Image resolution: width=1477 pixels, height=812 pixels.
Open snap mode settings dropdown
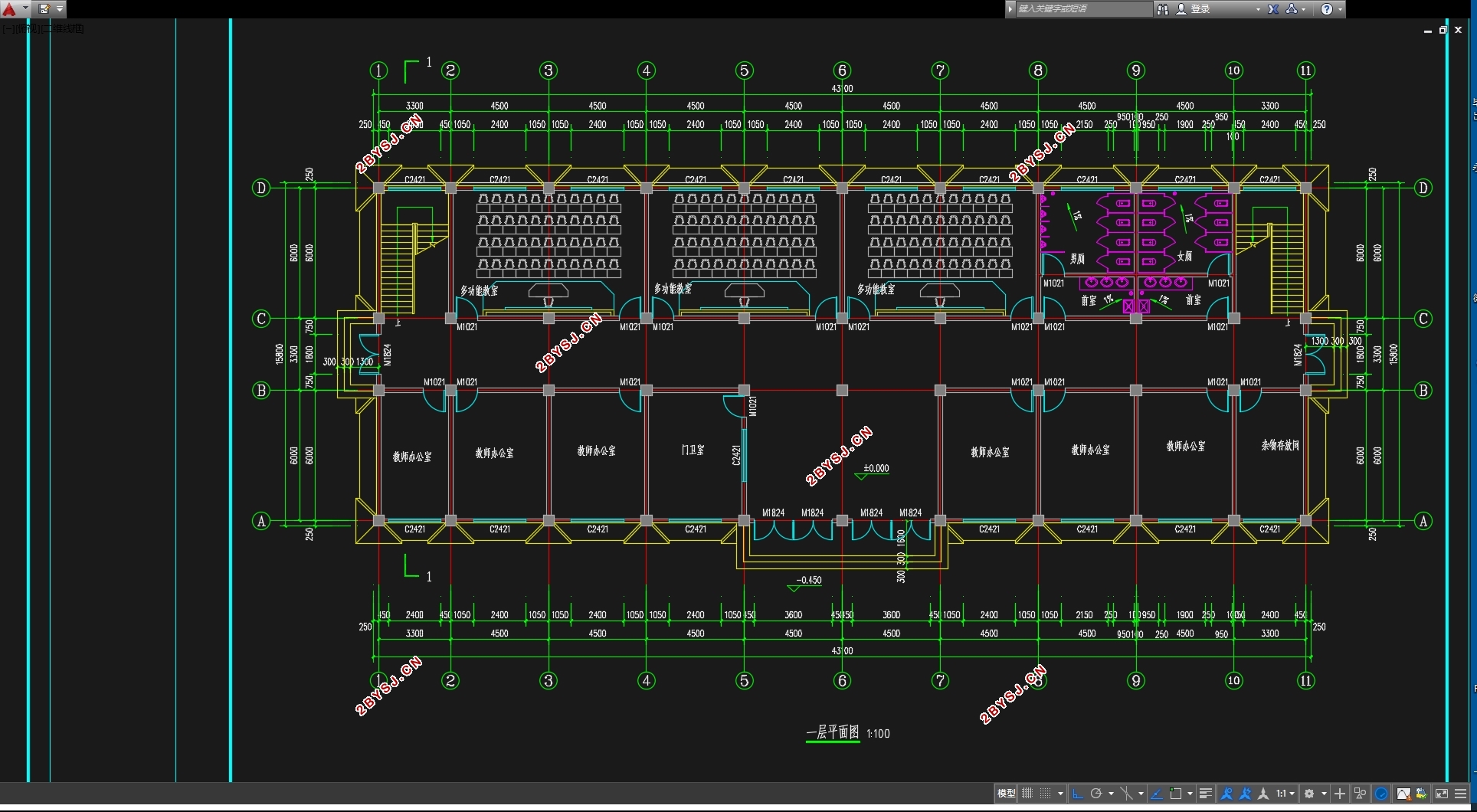tap(1060, 794)
